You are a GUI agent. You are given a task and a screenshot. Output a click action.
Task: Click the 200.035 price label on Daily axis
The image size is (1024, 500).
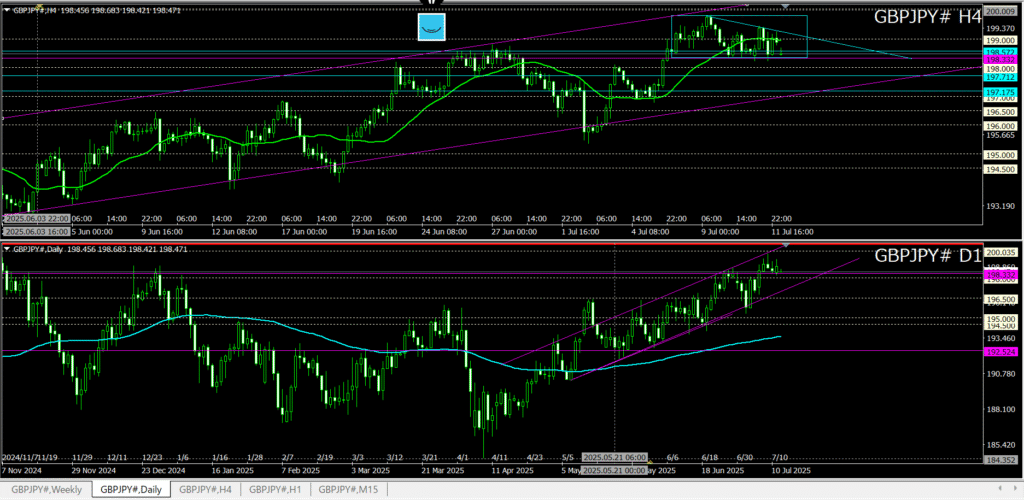pos(1000,252)
